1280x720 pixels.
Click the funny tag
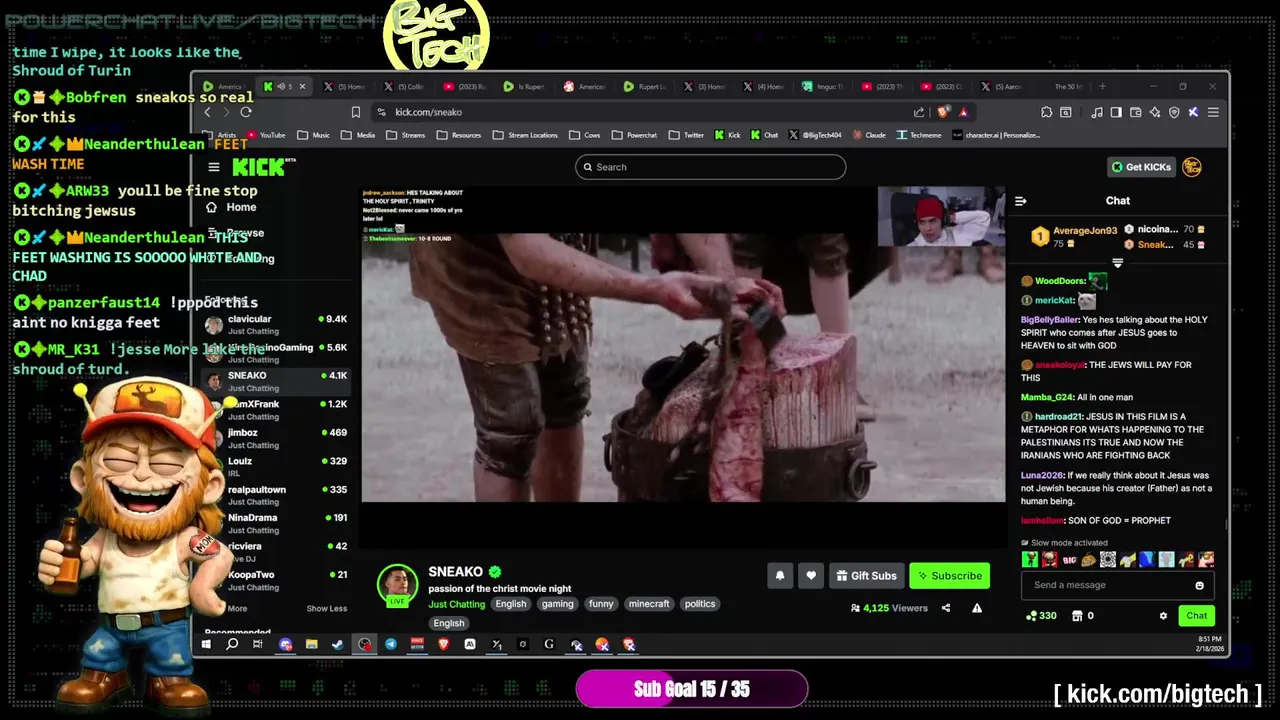click(x=601, y=604)
